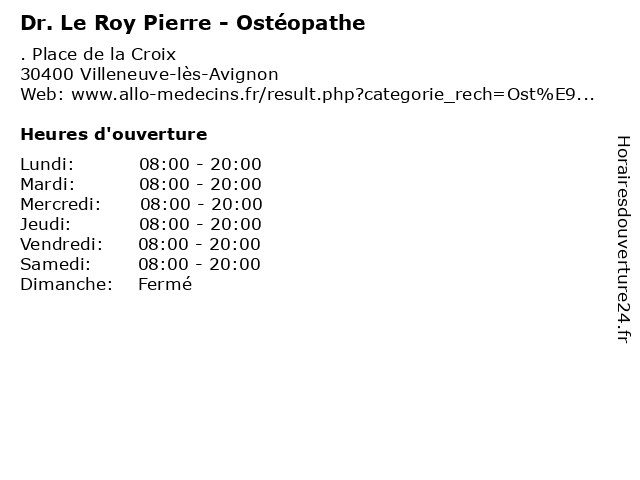This screenshot has width=640, height=480.
Task: Select Mercredi's 08:00 - 20:00 hours
Action: [x=200, y=204]
